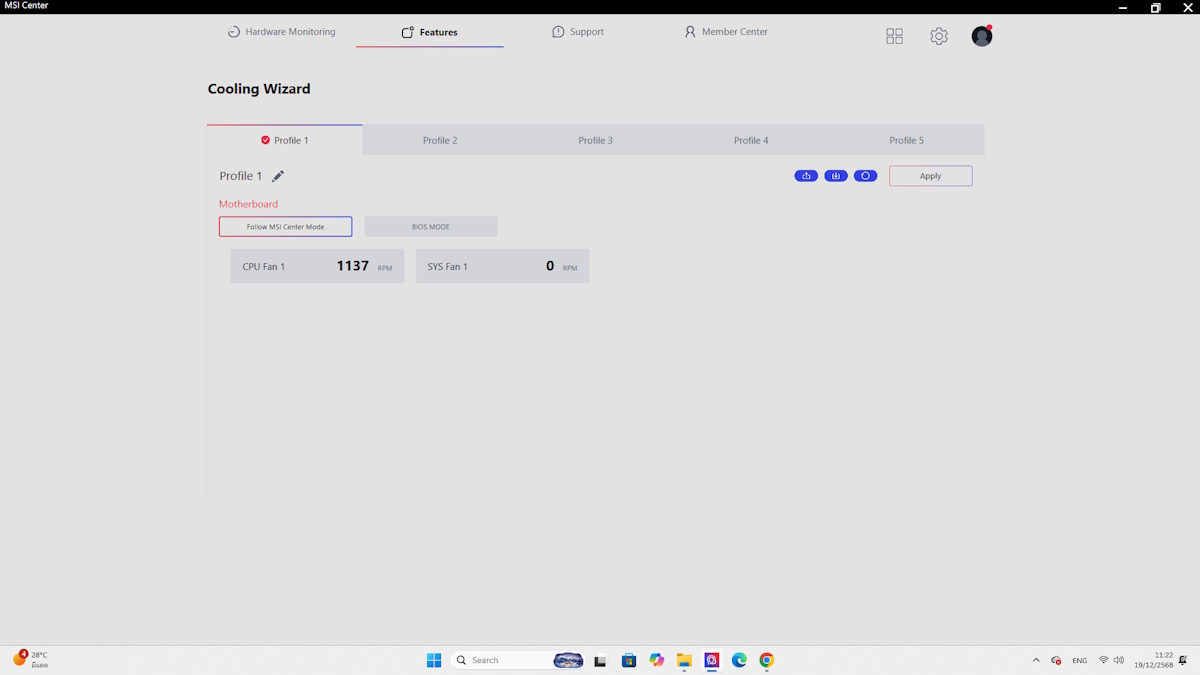Open the Profile 5 tab
This screenshot has height=675, width=1200.
click(x=906, y=140)
